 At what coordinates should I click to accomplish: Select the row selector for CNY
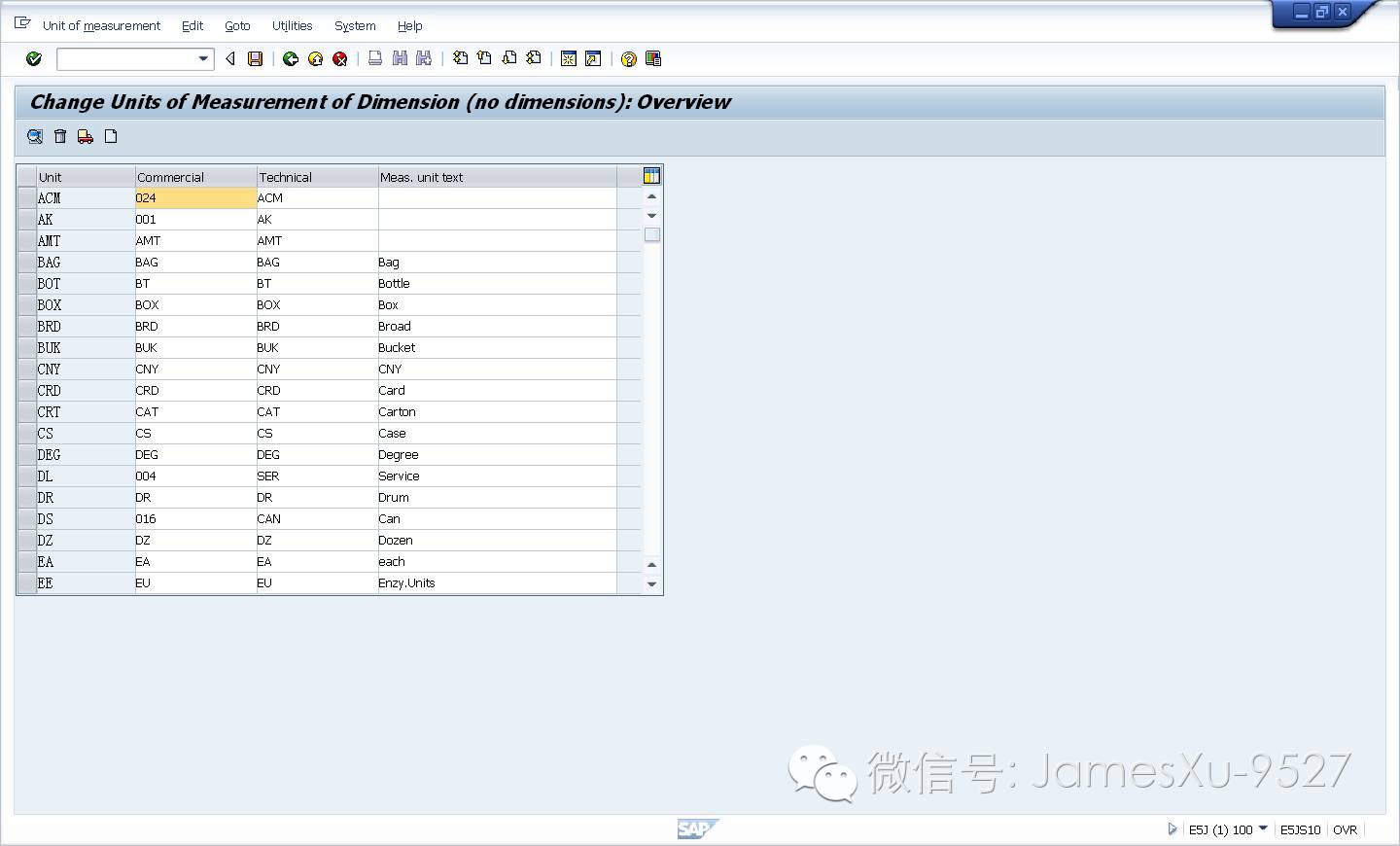(26, 369)
